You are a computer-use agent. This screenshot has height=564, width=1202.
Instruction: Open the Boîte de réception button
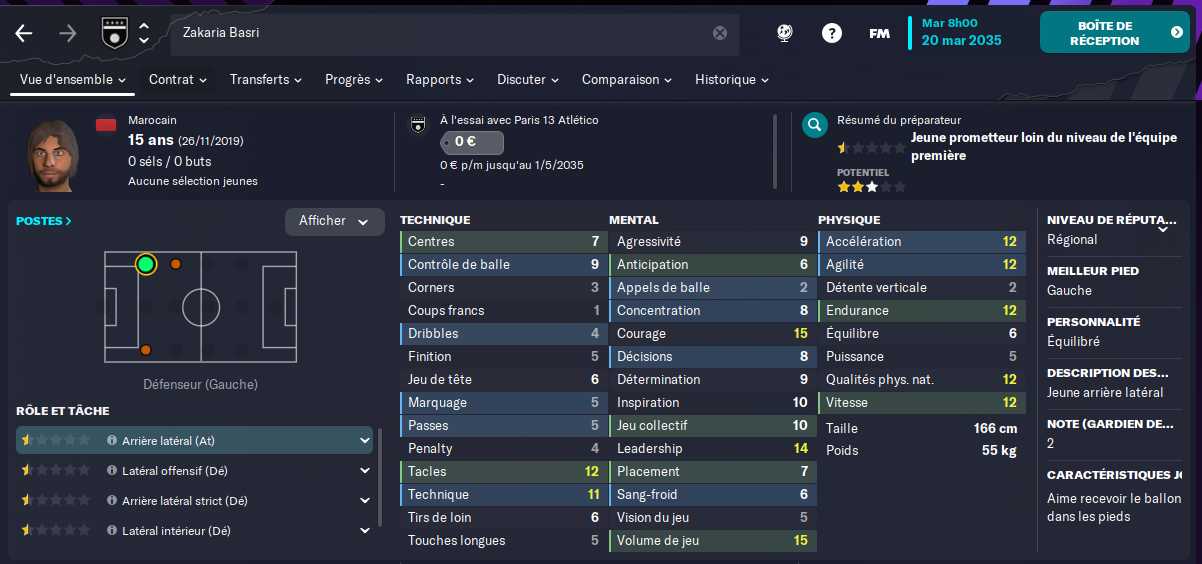(x=1114, y=33)
